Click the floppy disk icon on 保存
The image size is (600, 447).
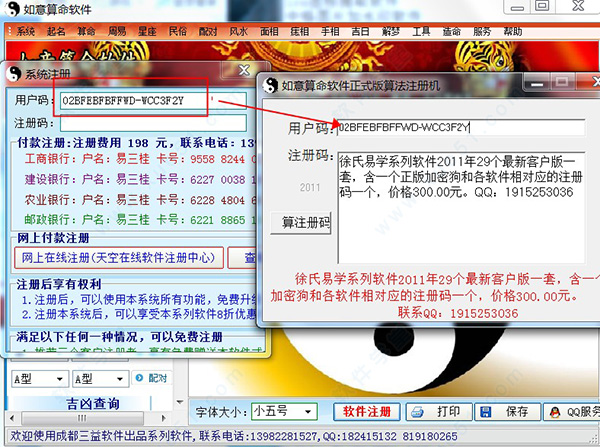pyautogui.click(x=485, y=412)
